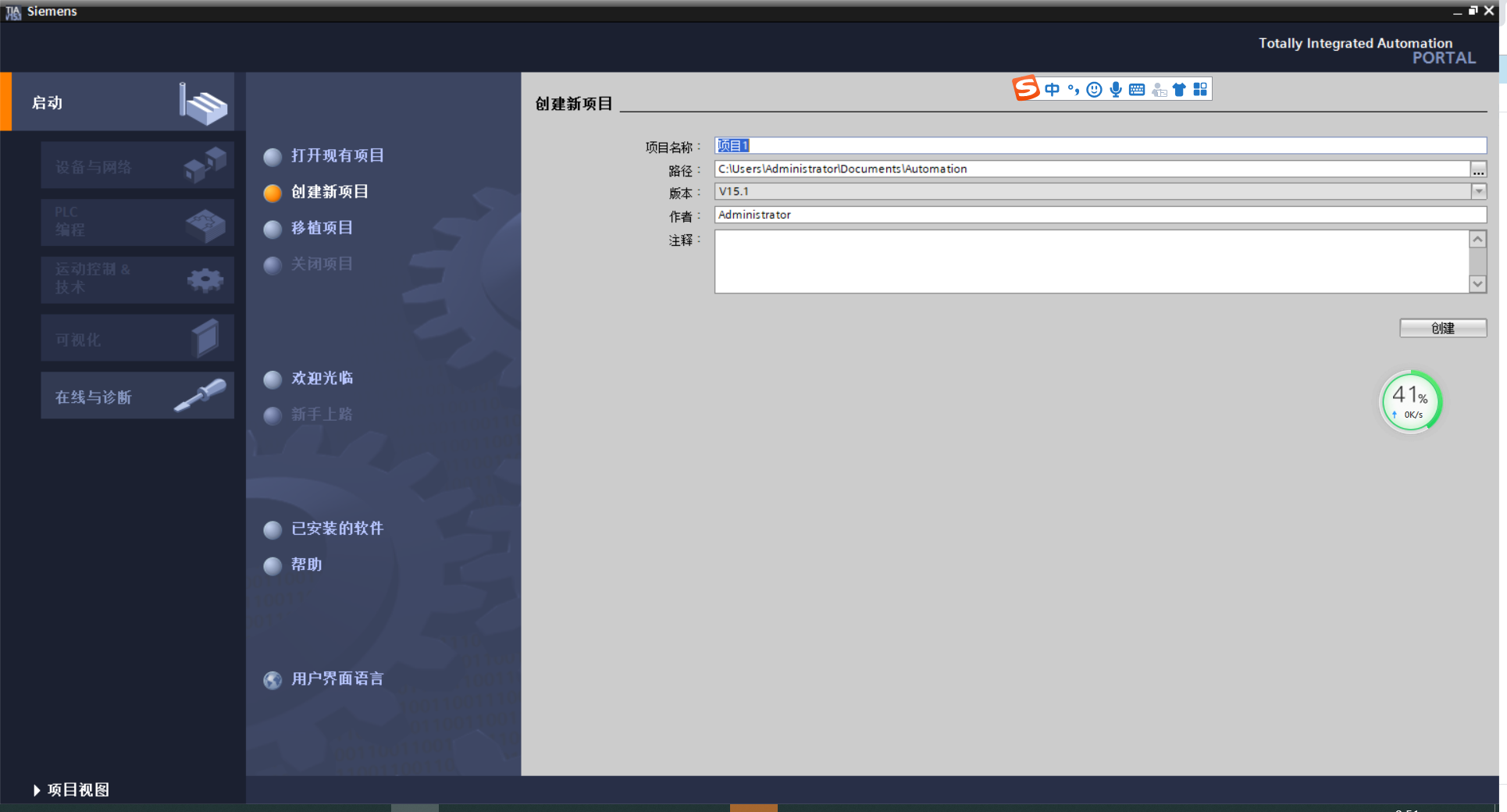This screenshot has height=812, width=1507.
Task: Click Sogou user account icon
Action: coord(1159,90)
